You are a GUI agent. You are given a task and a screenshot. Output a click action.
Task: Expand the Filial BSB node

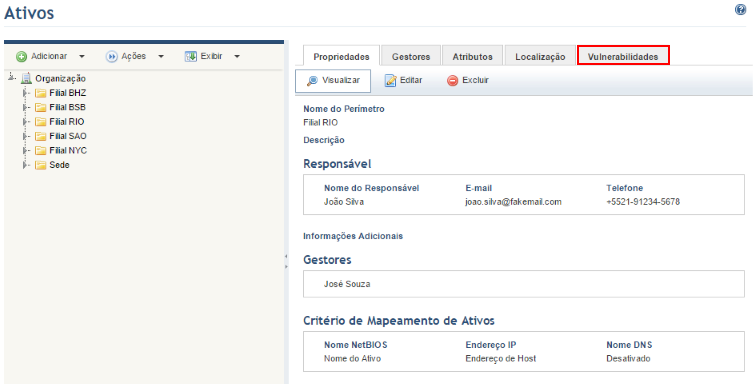[27, 107]
